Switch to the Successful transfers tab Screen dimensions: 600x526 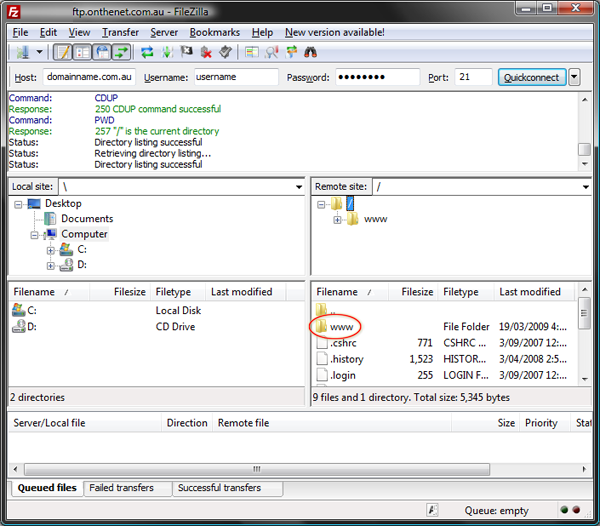[x=228, y=488]
